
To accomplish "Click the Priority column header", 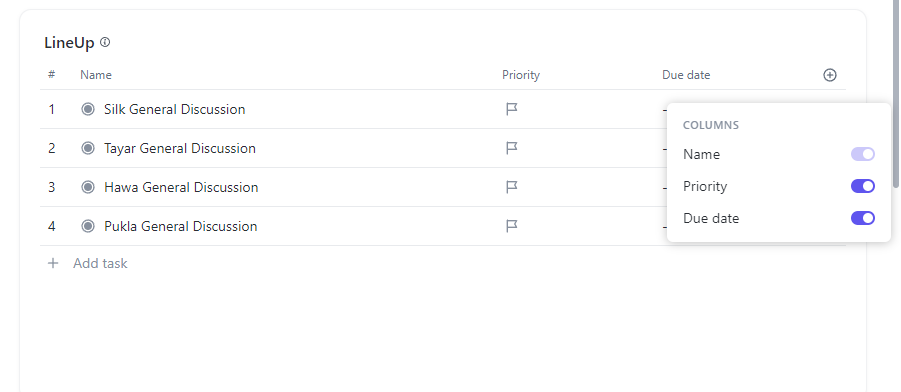I will click(x=521, y=75).
